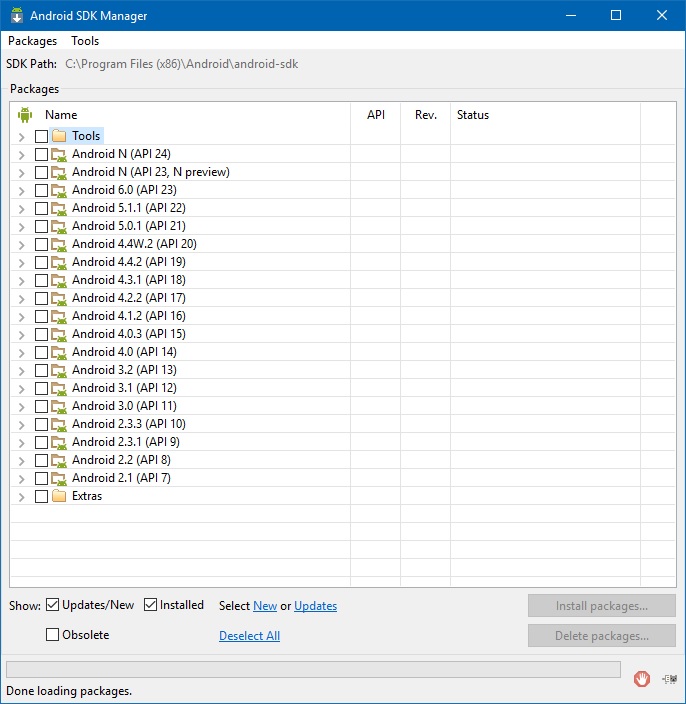Click the Tools folder icon
Screen dimensions: 686x704
pos(59,136)
